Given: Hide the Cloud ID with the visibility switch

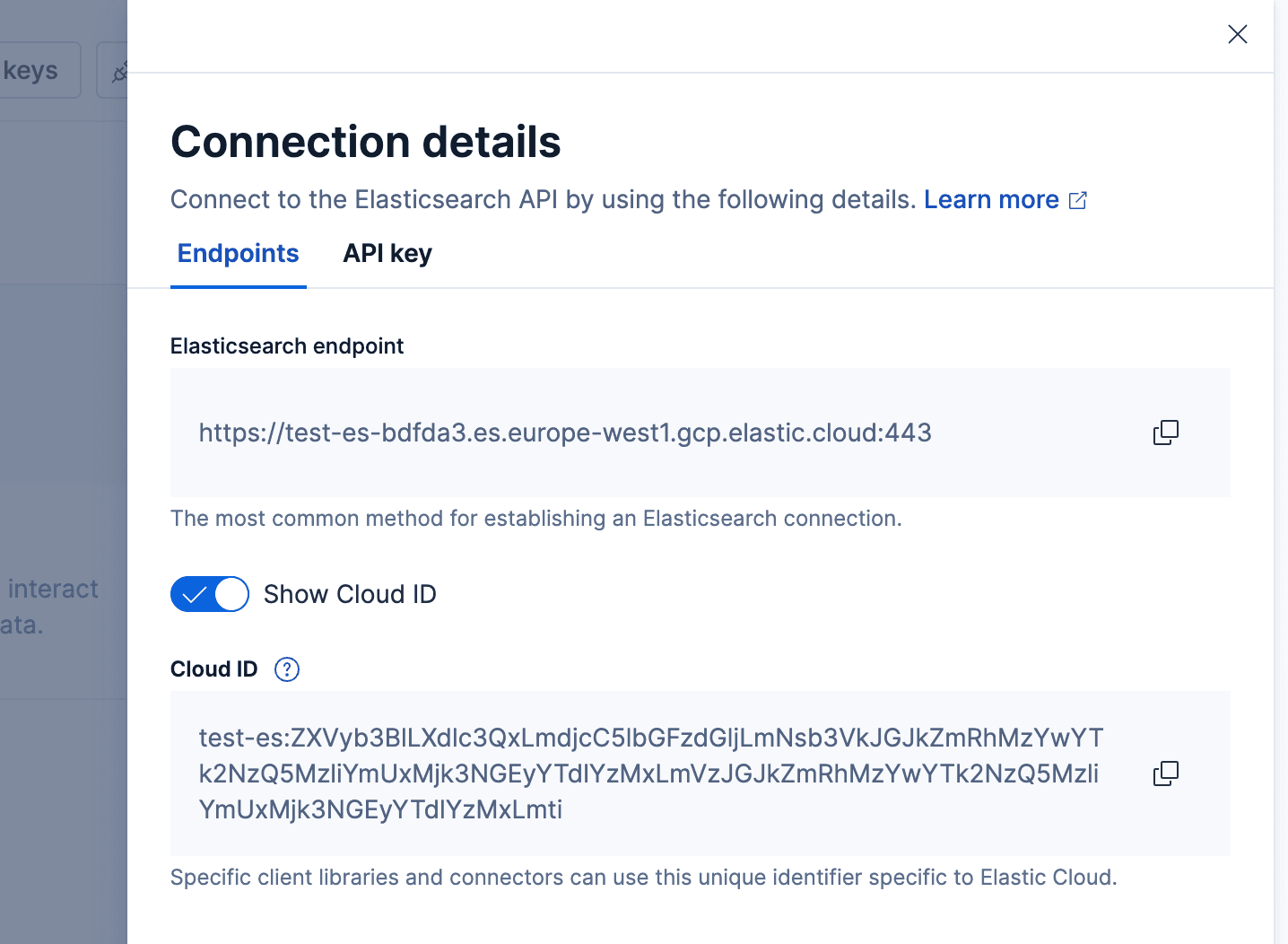Looking at the screenshot, I should tap(209, 594).
